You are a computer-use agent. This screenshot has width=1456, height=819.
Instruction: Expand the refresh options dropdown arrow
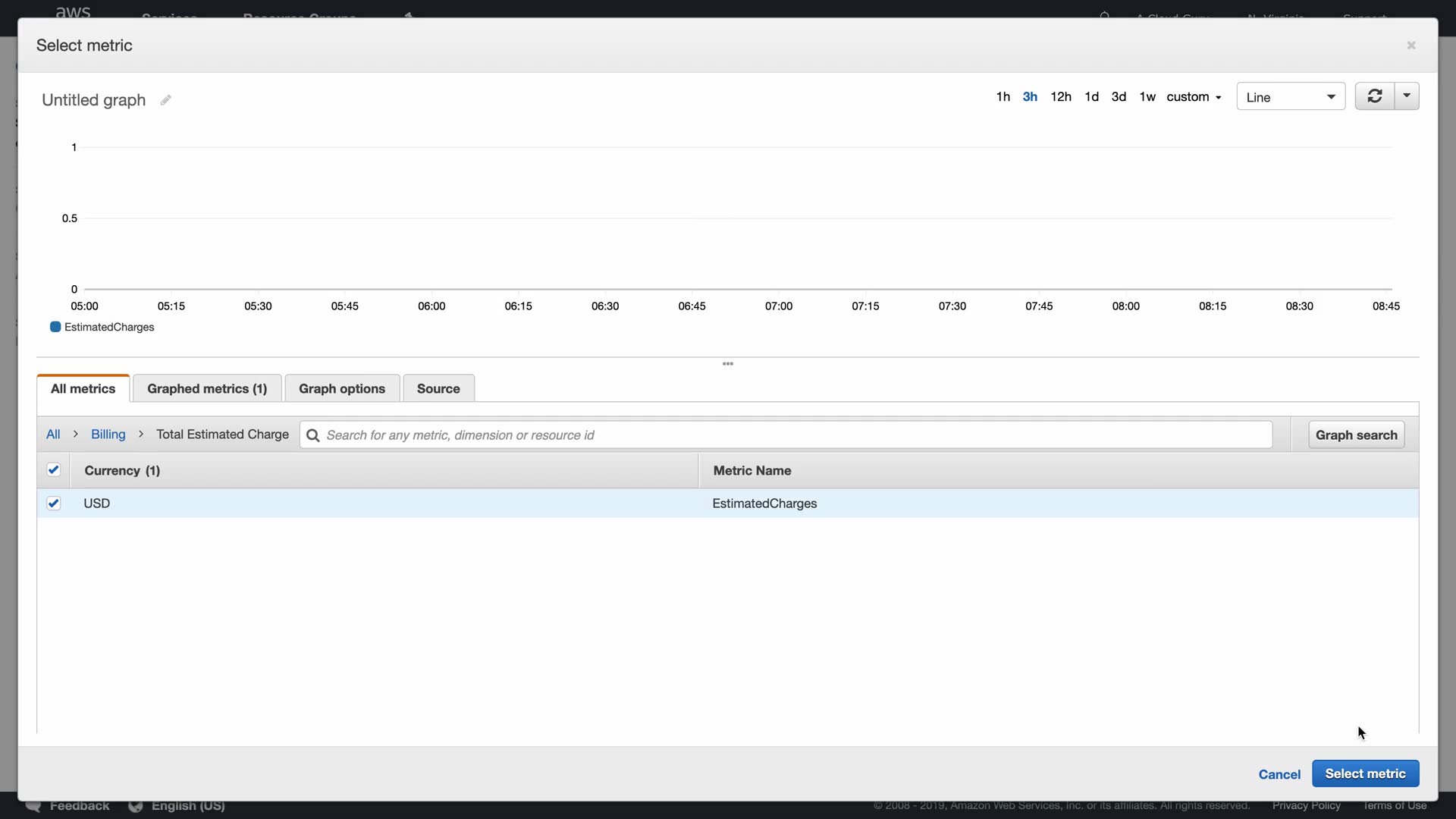[1407, 96]
